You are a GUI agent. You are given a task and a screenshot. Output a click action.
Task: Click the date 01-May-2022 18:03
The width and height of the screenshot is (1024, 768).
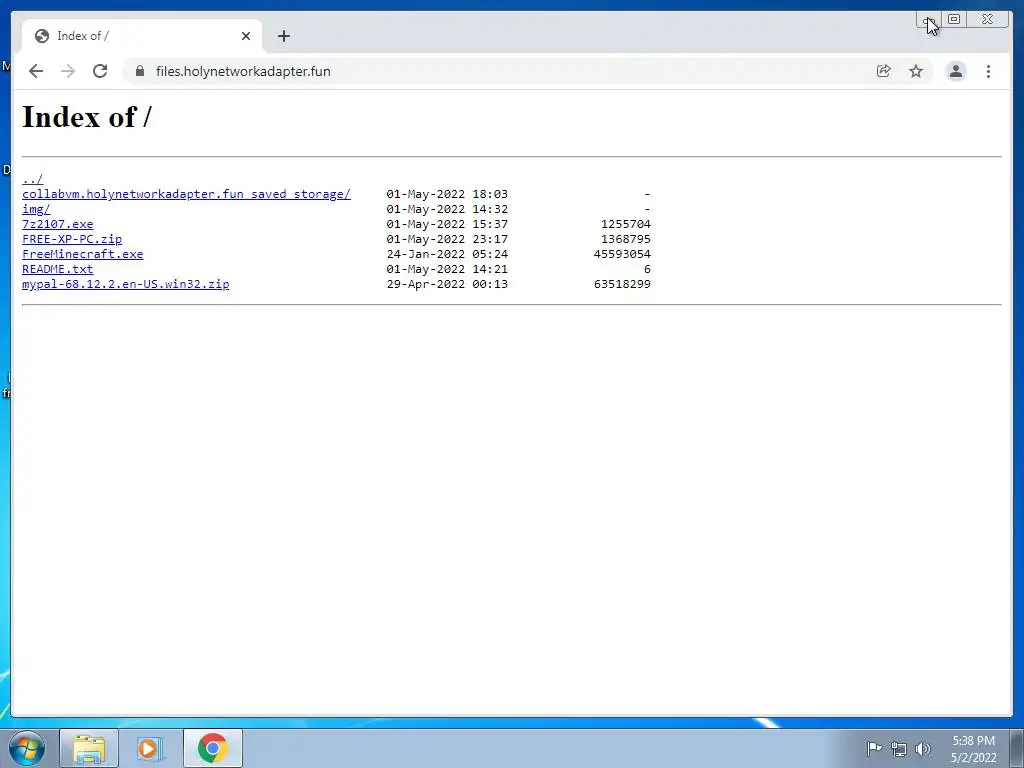[447, 194]
